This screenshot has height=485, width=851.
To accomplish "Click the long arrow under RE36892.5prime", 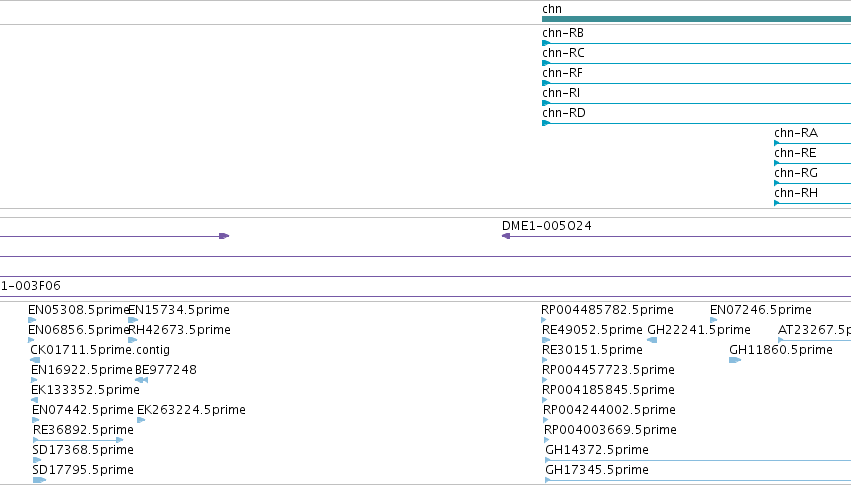I will 78,440.
